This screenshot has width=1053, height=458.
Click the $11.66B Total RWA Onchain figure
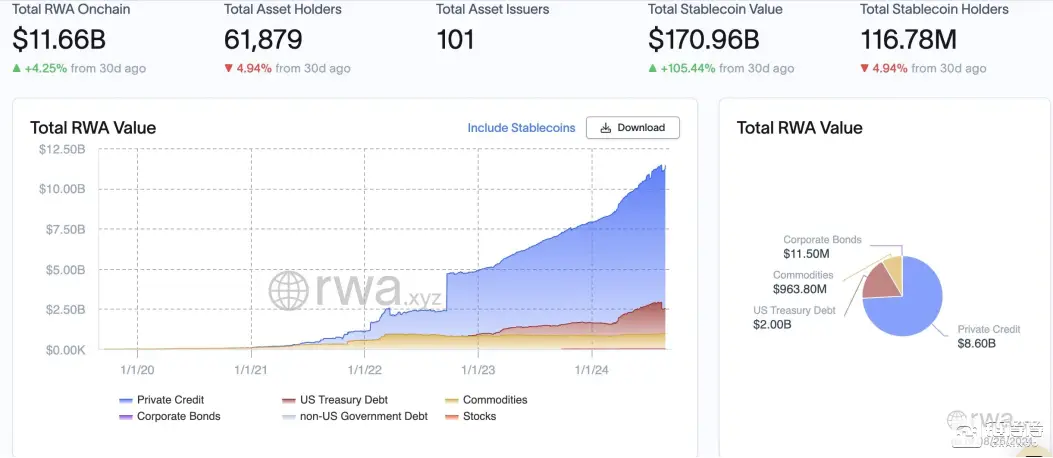[x=58, y=40]
